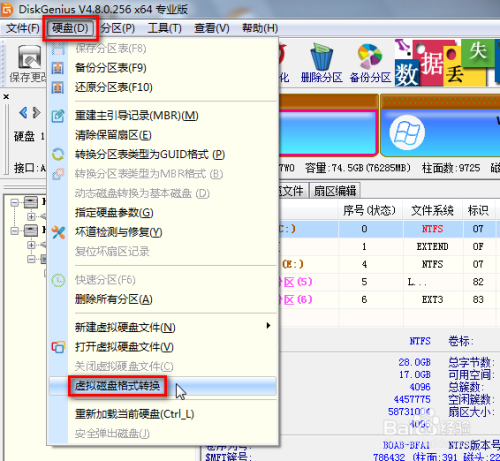The width and height of the screenshot is (500, 461).
Task: Expand first disk's child partition node
Action: [x=31, y=217]
